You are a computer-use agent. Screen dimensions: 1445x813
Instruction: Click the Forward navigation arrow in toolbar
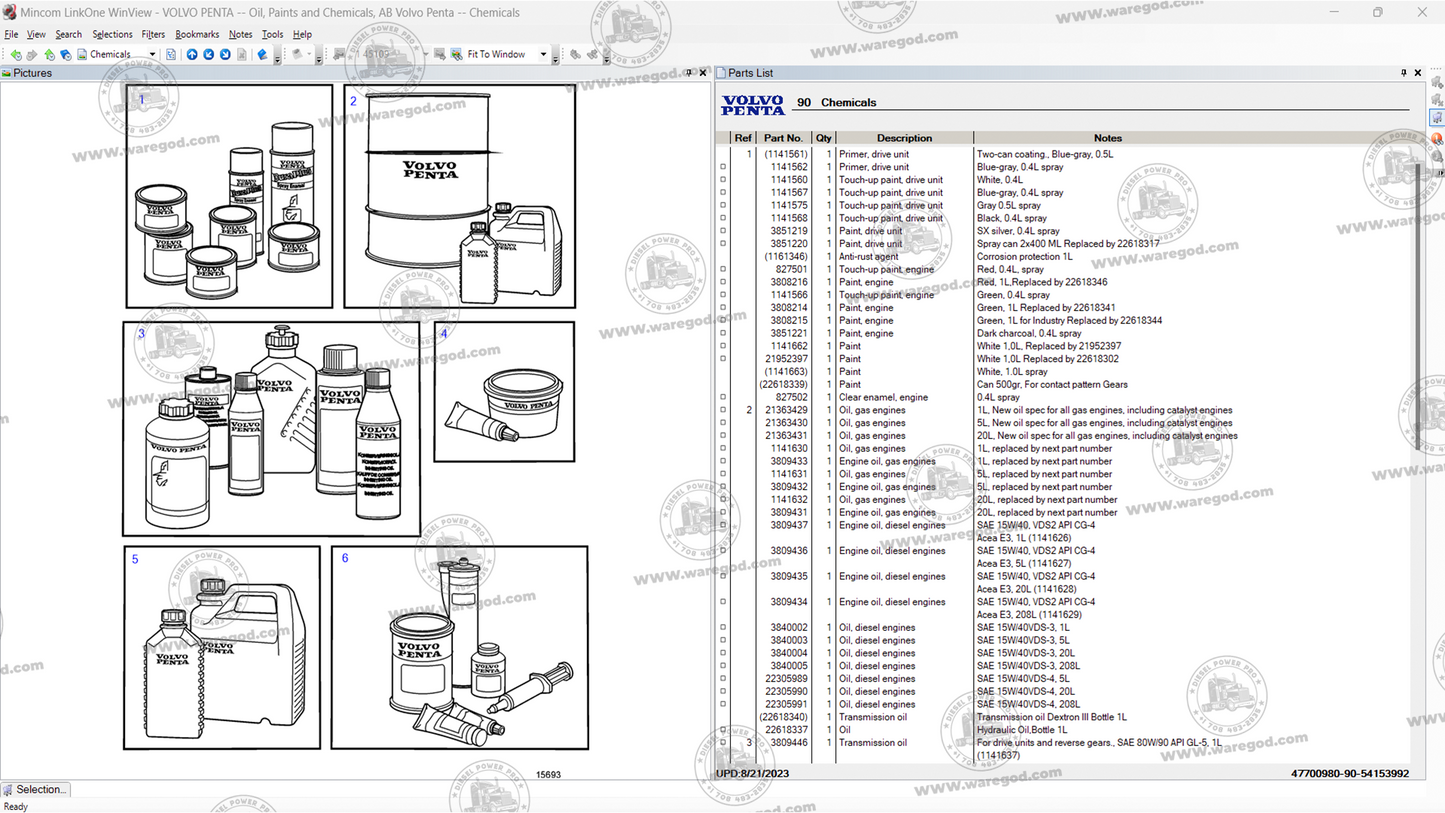coord(31,54)
